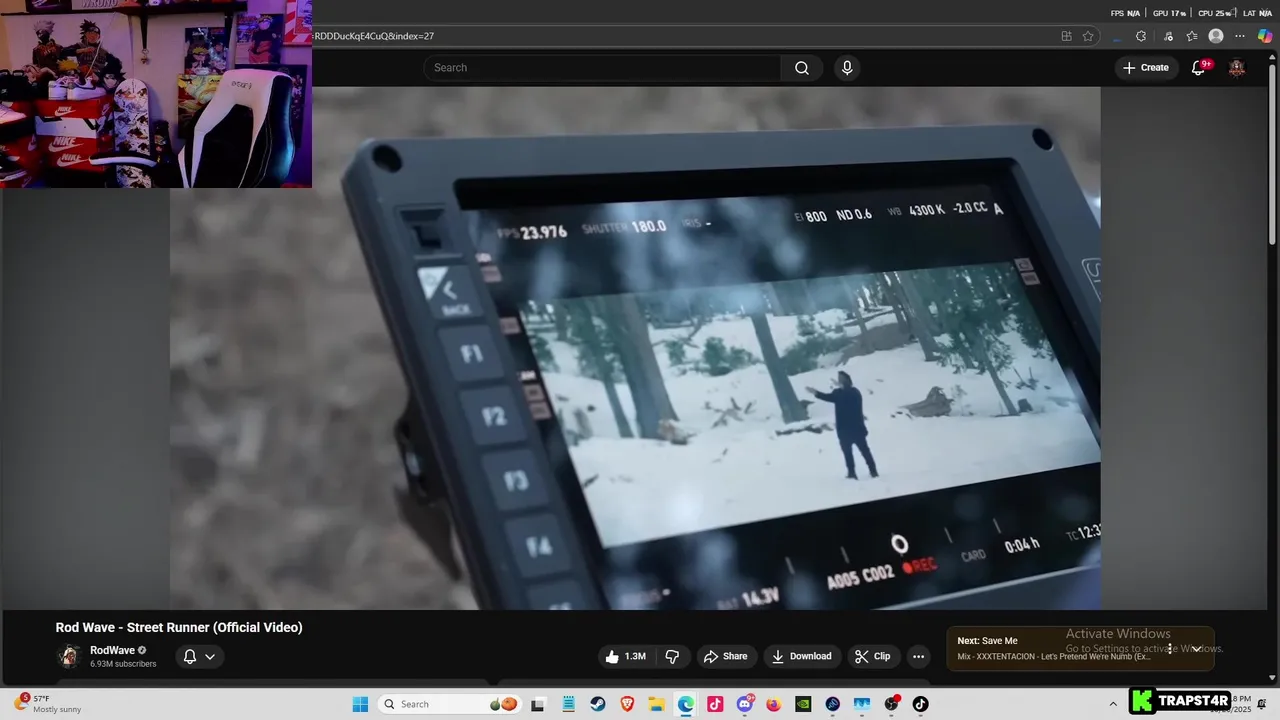Click the video player to pause
The width and height of the screenshot is (1280, 720).
click(x=635, y=348)
